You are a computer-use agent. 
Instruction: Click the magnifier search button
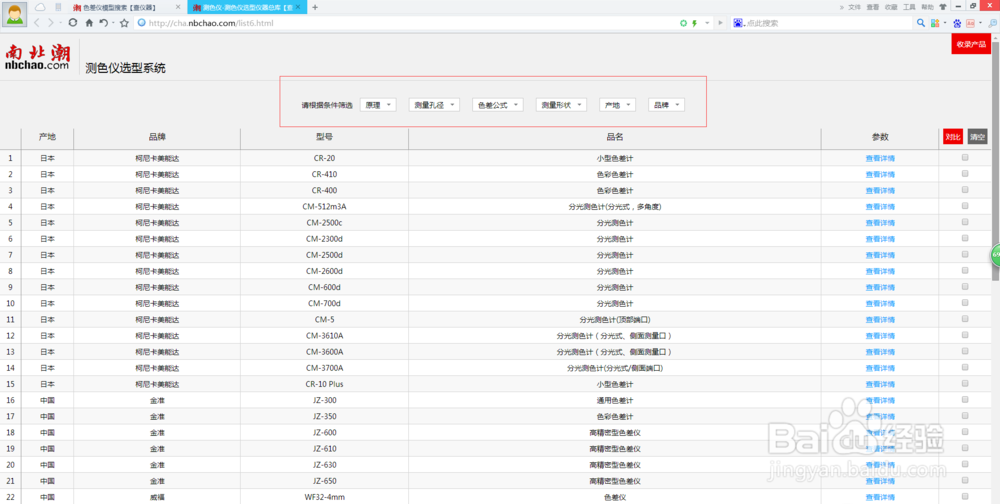921,23
